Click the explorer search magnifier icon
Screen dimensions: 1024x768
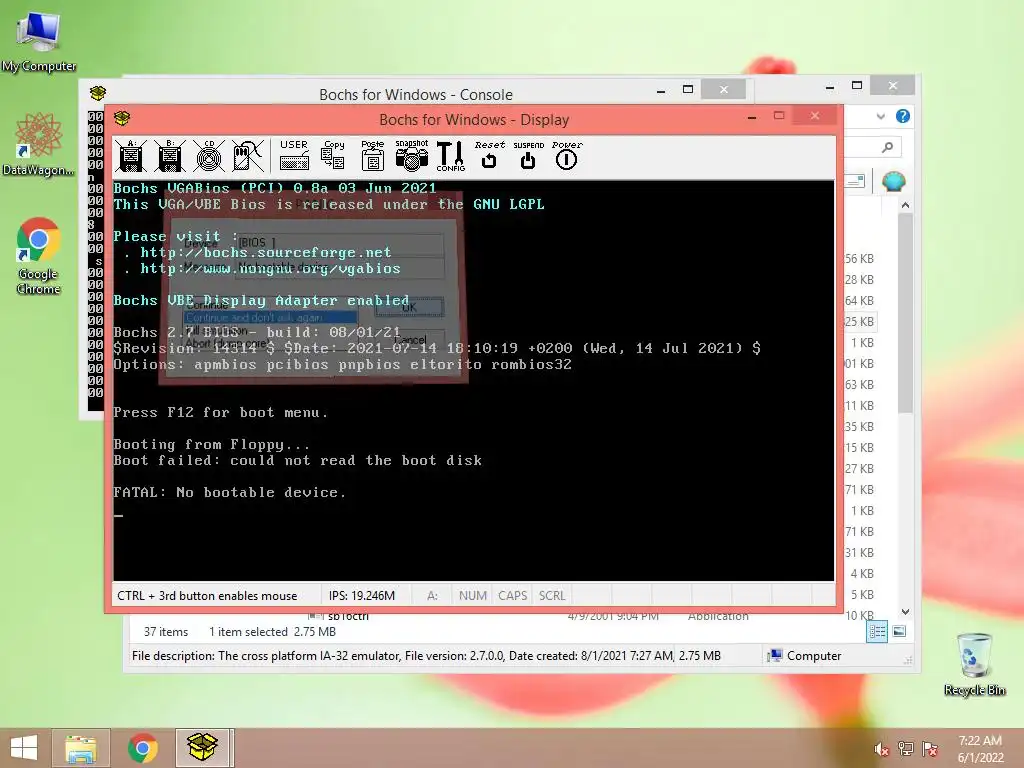tap(887, 147)
